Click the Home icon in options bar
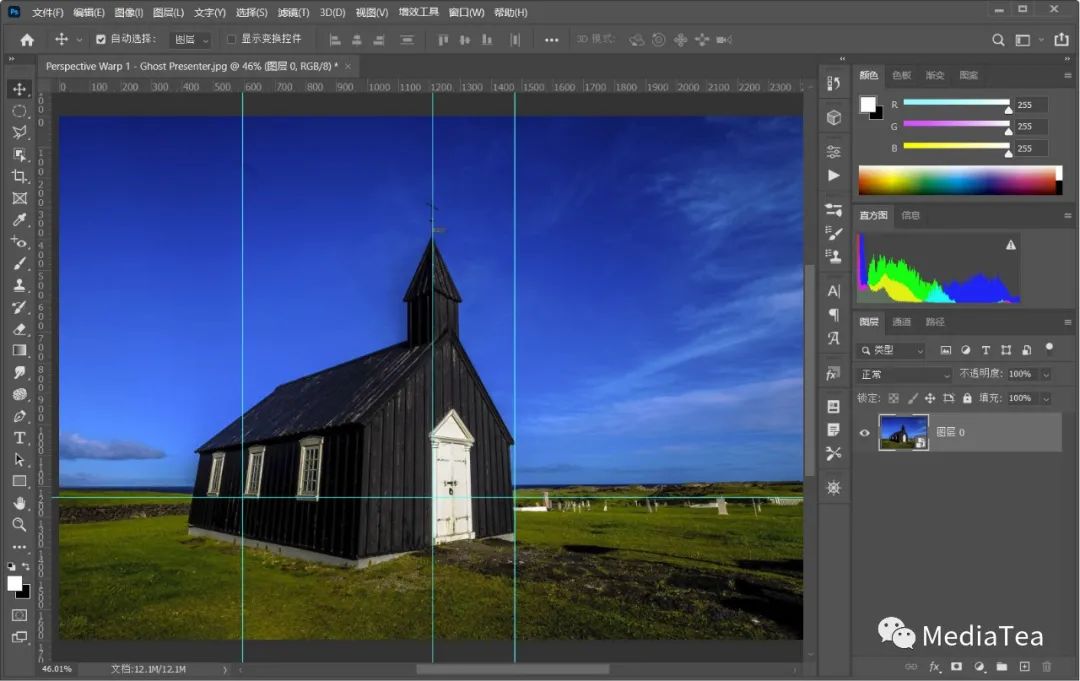Viewport: 1080px width, 681px height. 27,40
